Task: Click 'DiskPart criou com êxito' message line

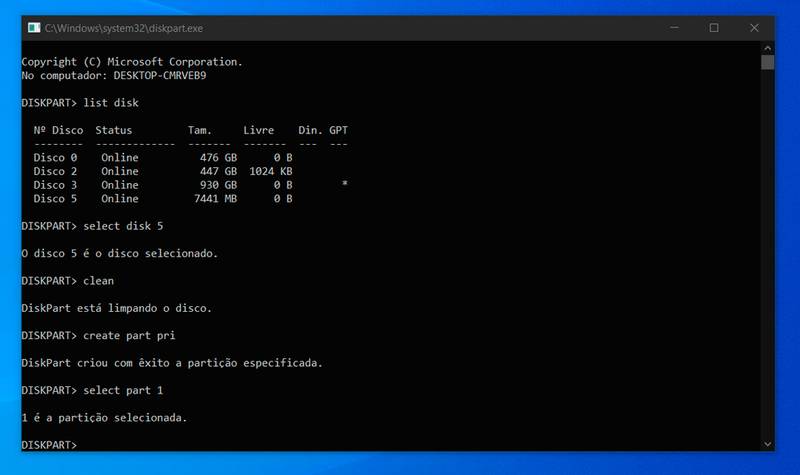Action: [x=172, y=363]
